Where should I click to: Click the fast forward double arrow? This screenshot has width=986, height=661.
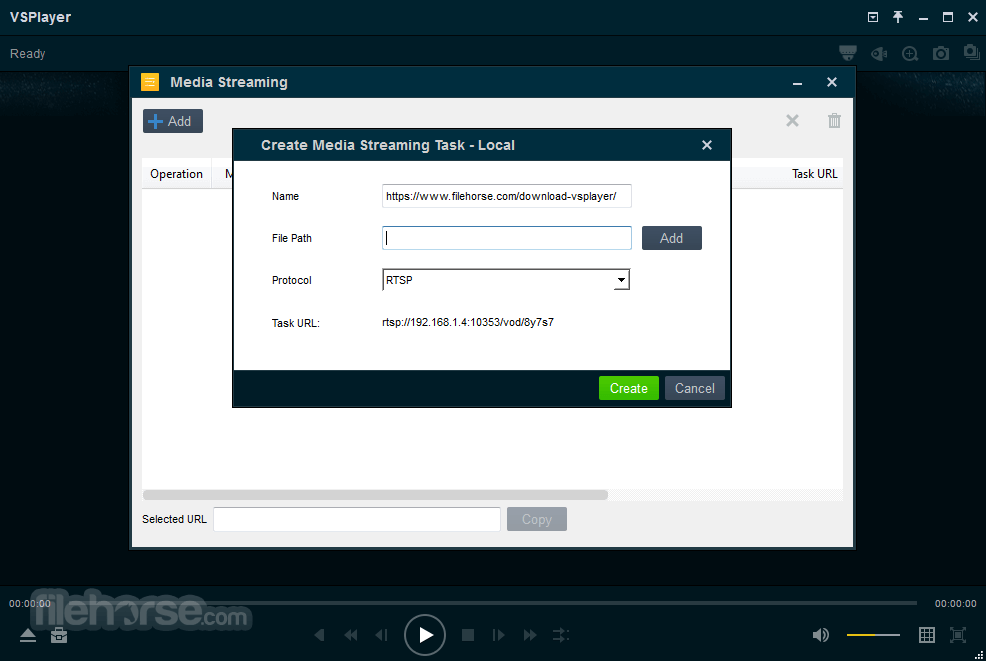tap(530, 635)
